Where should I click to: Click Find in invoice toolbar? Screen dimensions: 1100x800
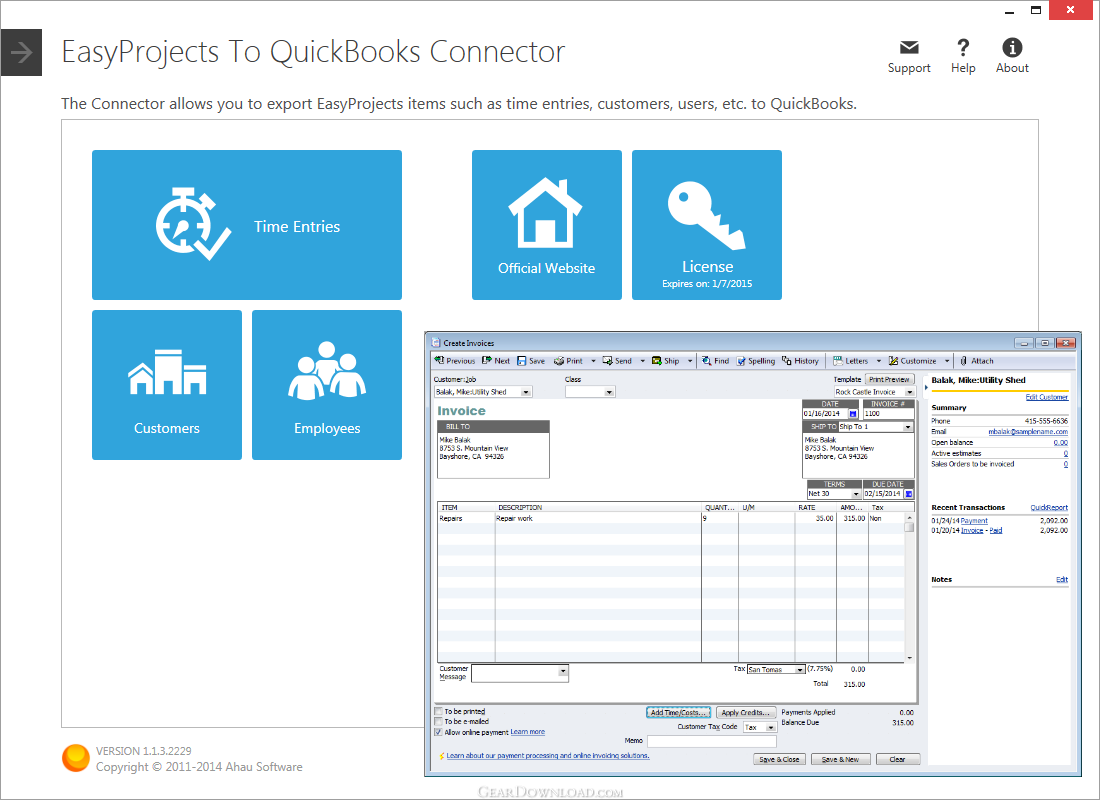(716, 361)
